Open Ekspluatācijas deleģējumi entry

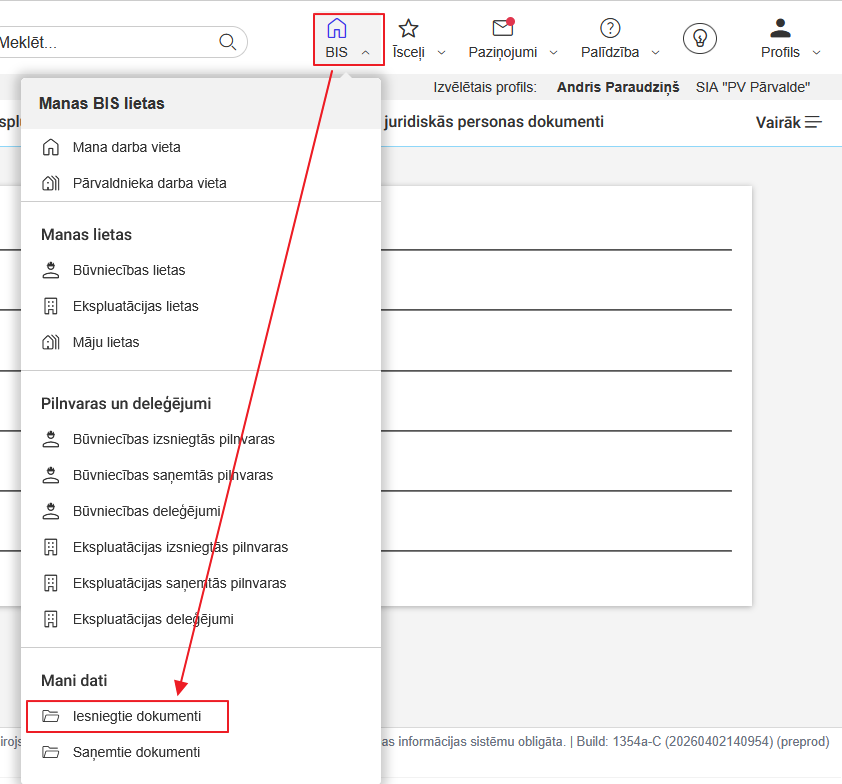[x=152, y=619]
